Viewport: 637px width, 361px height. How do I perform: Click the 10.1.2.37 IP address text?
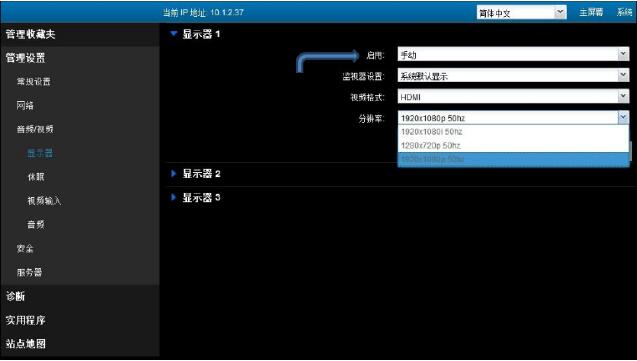[x=227, y=13]
